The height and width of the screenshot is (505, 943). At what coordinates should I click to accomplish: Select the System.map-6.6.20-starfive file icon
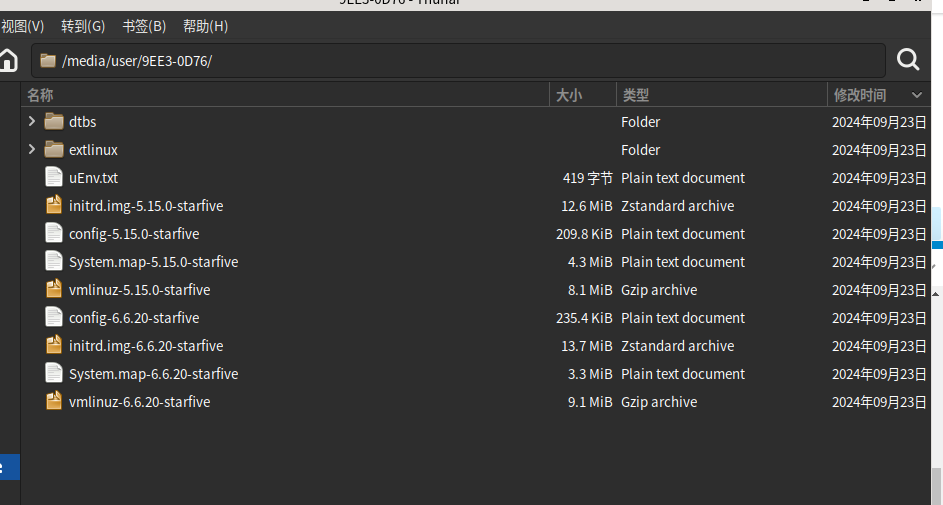coord(54,373)
